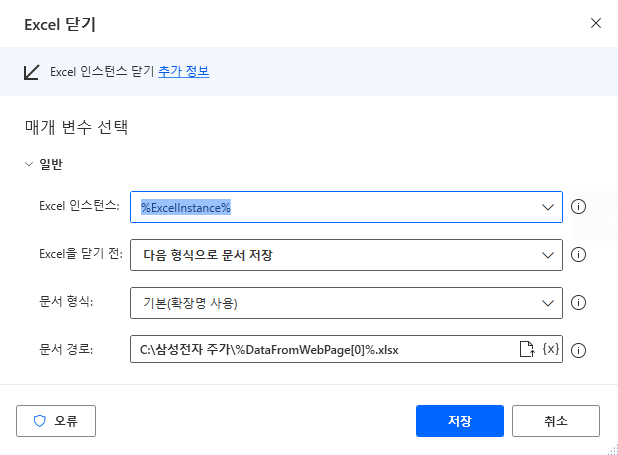Click the 매개 변수 선택 heading

(x=76, y=127)
